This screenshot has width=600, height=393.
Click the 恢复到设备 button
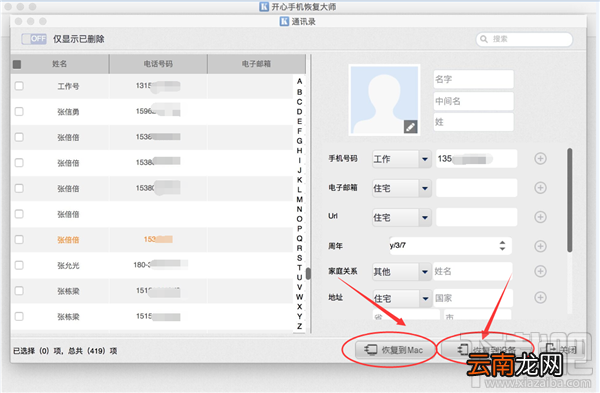[x=487, y=350]
